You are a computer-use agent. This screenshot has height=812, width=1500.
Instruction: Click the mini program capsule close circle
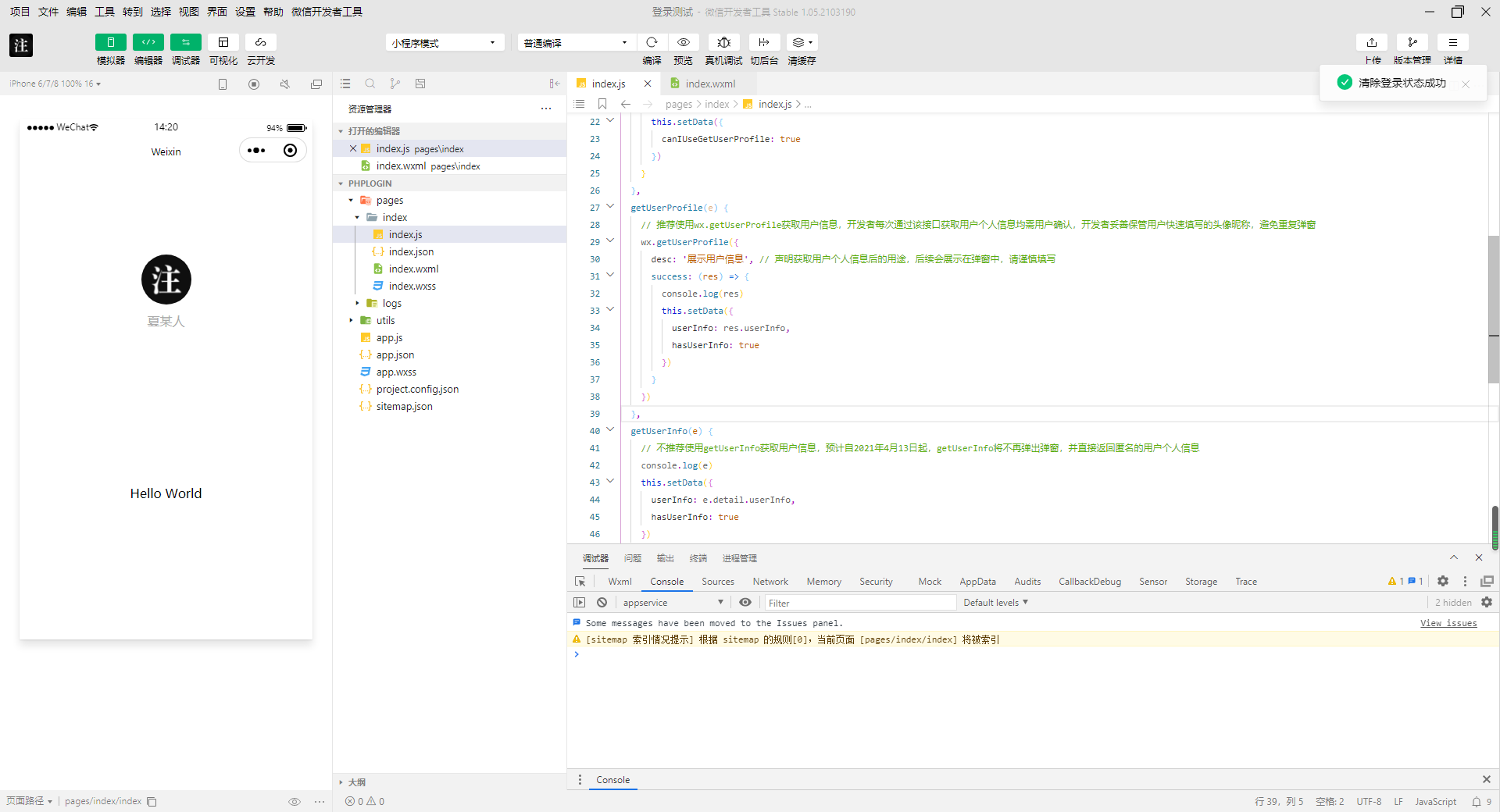tap(290, 150)
